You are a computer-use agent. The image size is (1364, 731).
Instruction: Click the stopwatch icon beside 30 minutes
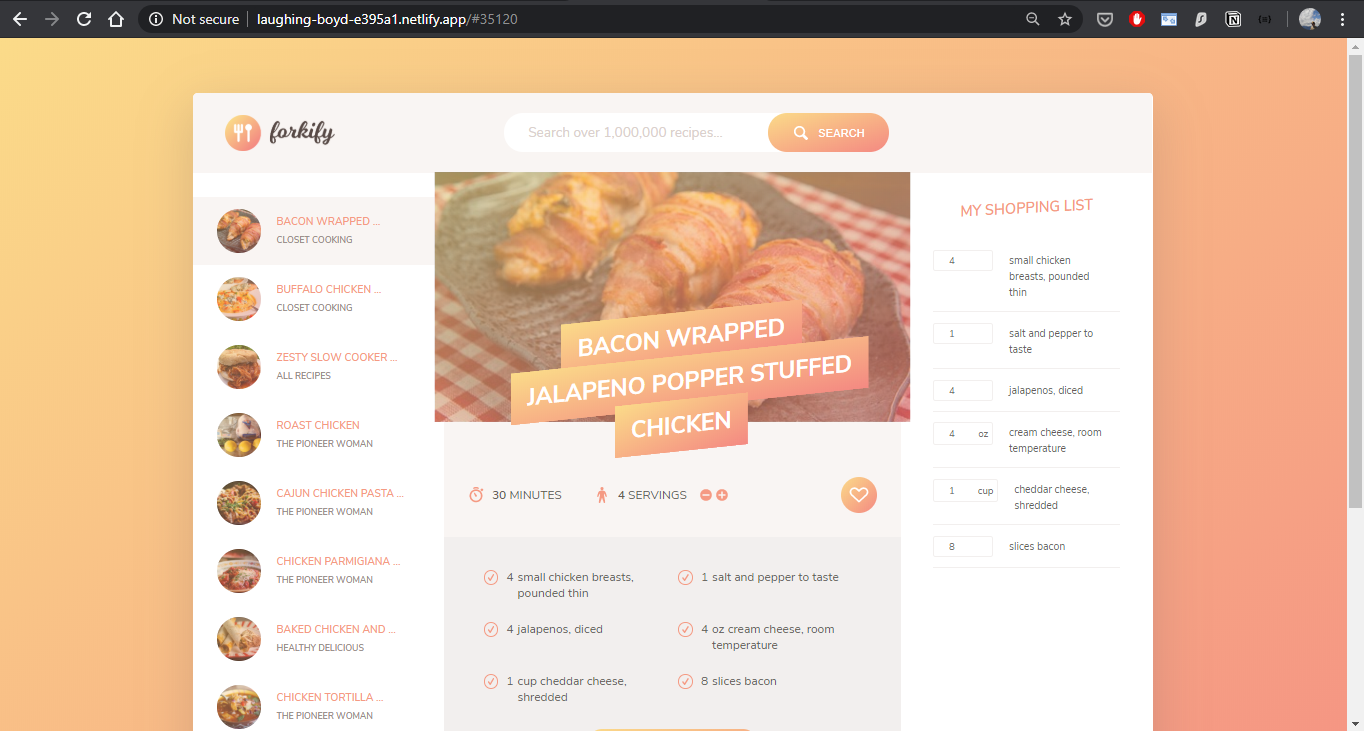point(476,495)
